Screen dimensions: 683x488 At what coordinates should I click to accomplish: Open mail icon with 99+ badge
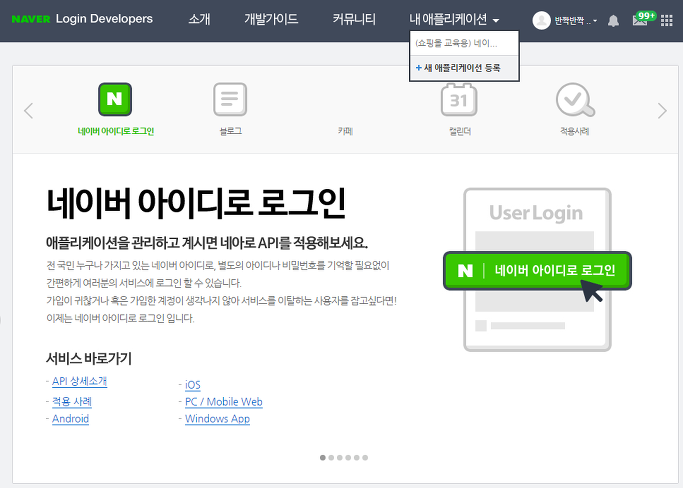click(x=644, y=19)
